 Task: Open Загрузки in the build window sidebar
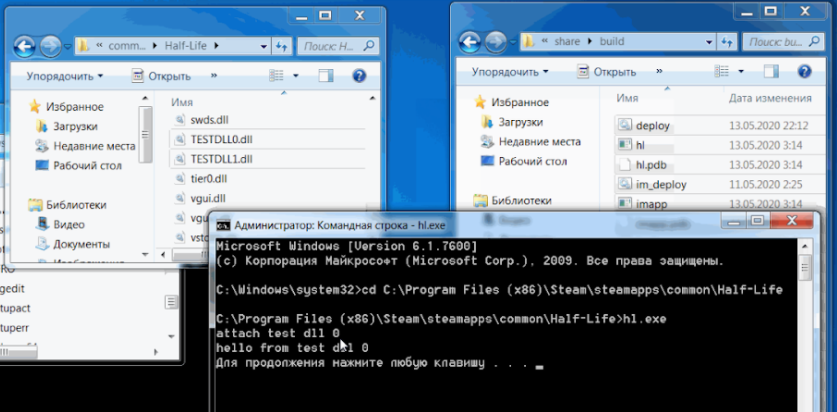521,122
